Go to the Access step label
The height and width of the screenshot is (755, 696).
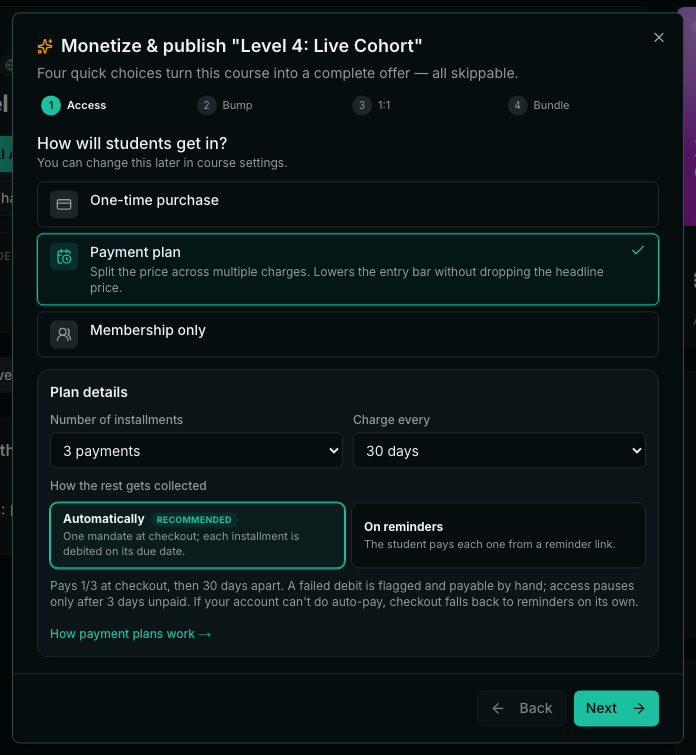86,105
